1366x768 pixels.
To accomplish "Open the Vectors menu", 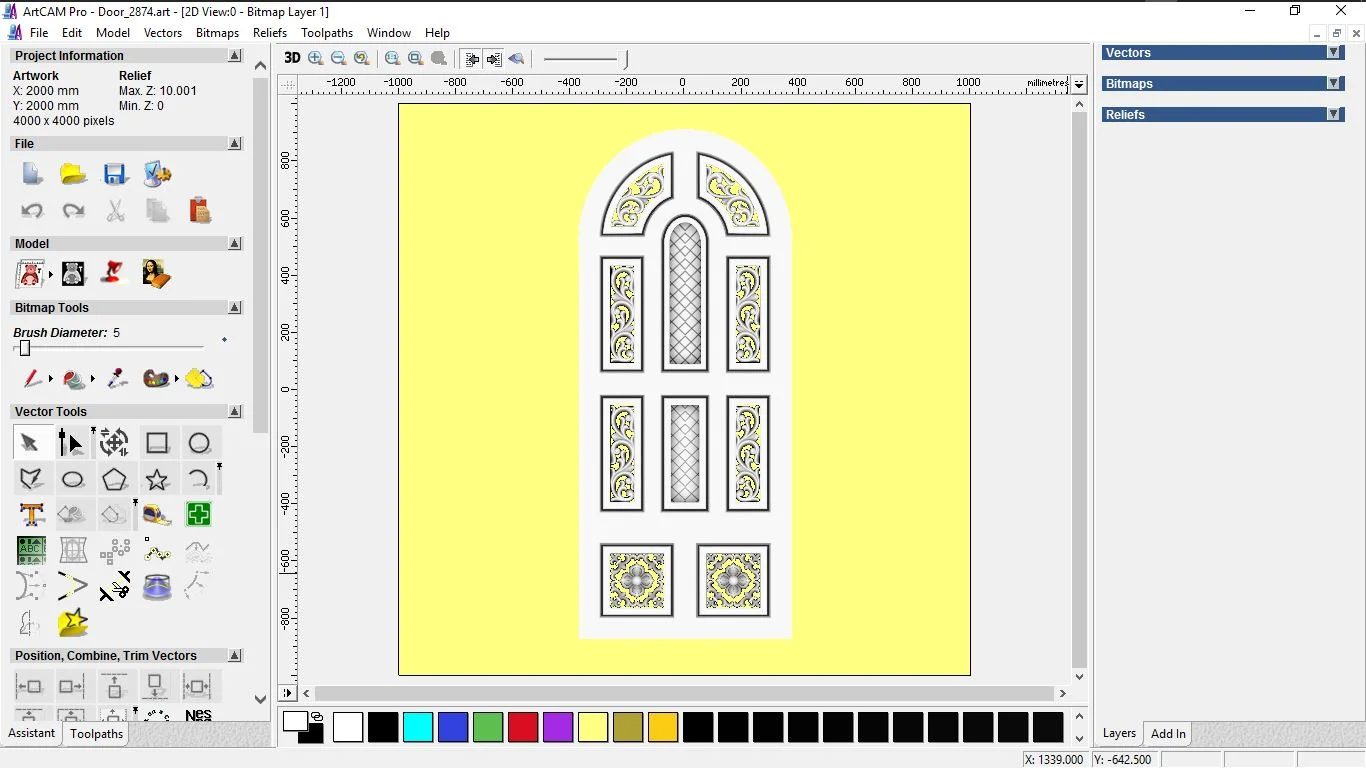I will (163, 32).
